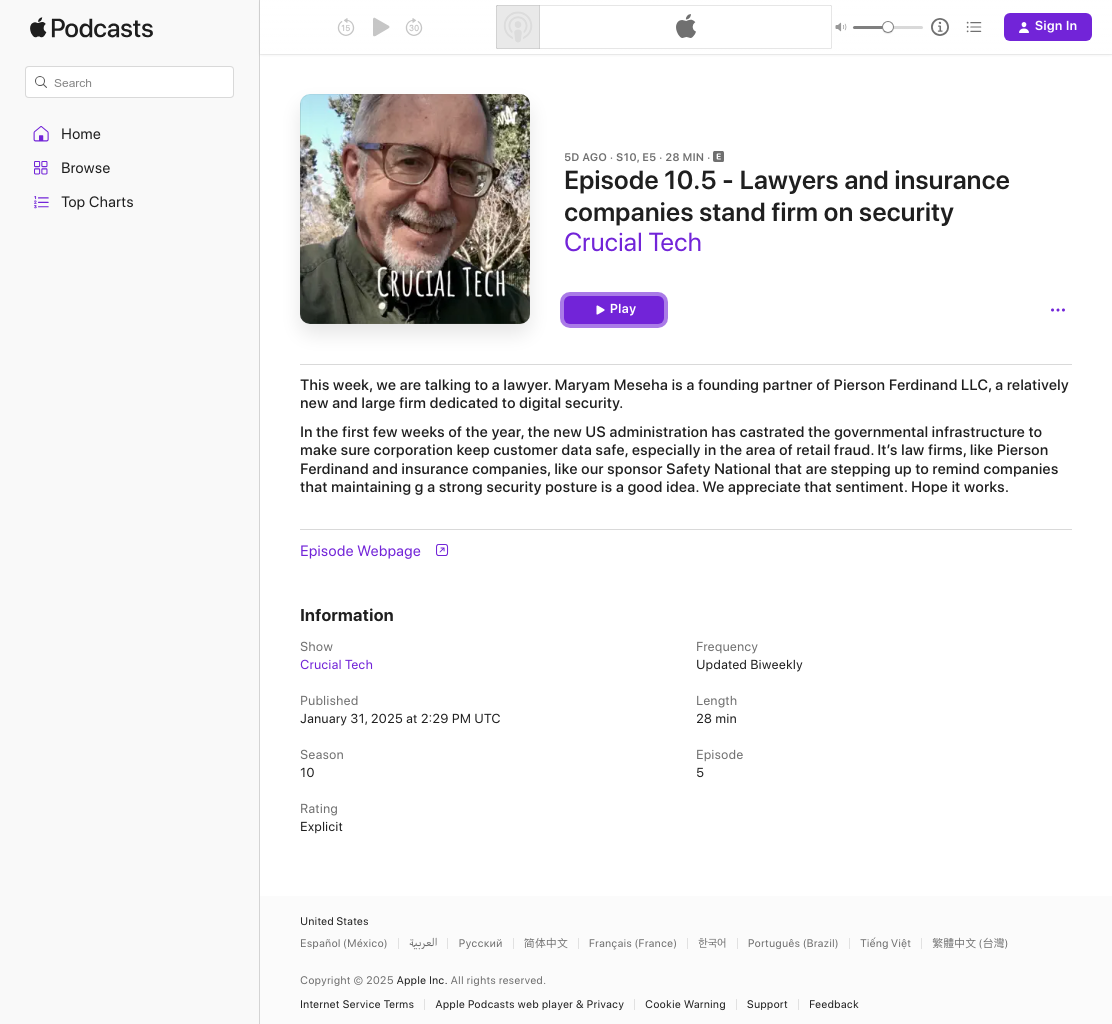Open the Cookie Warning link
The height and width of the screenshot is (1024, 1112).
click(685, 1004)
